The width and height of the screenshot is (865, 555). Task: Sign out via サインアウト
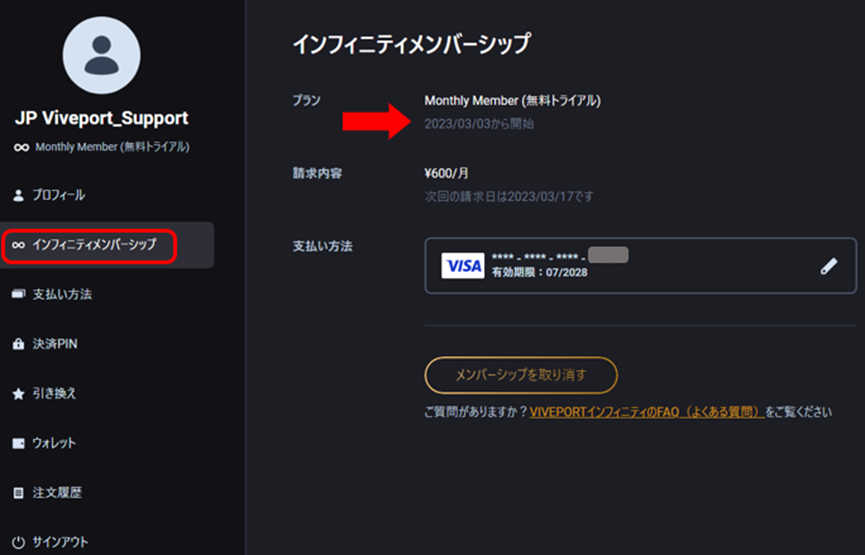pyautogui.click(x=60, y=542)
